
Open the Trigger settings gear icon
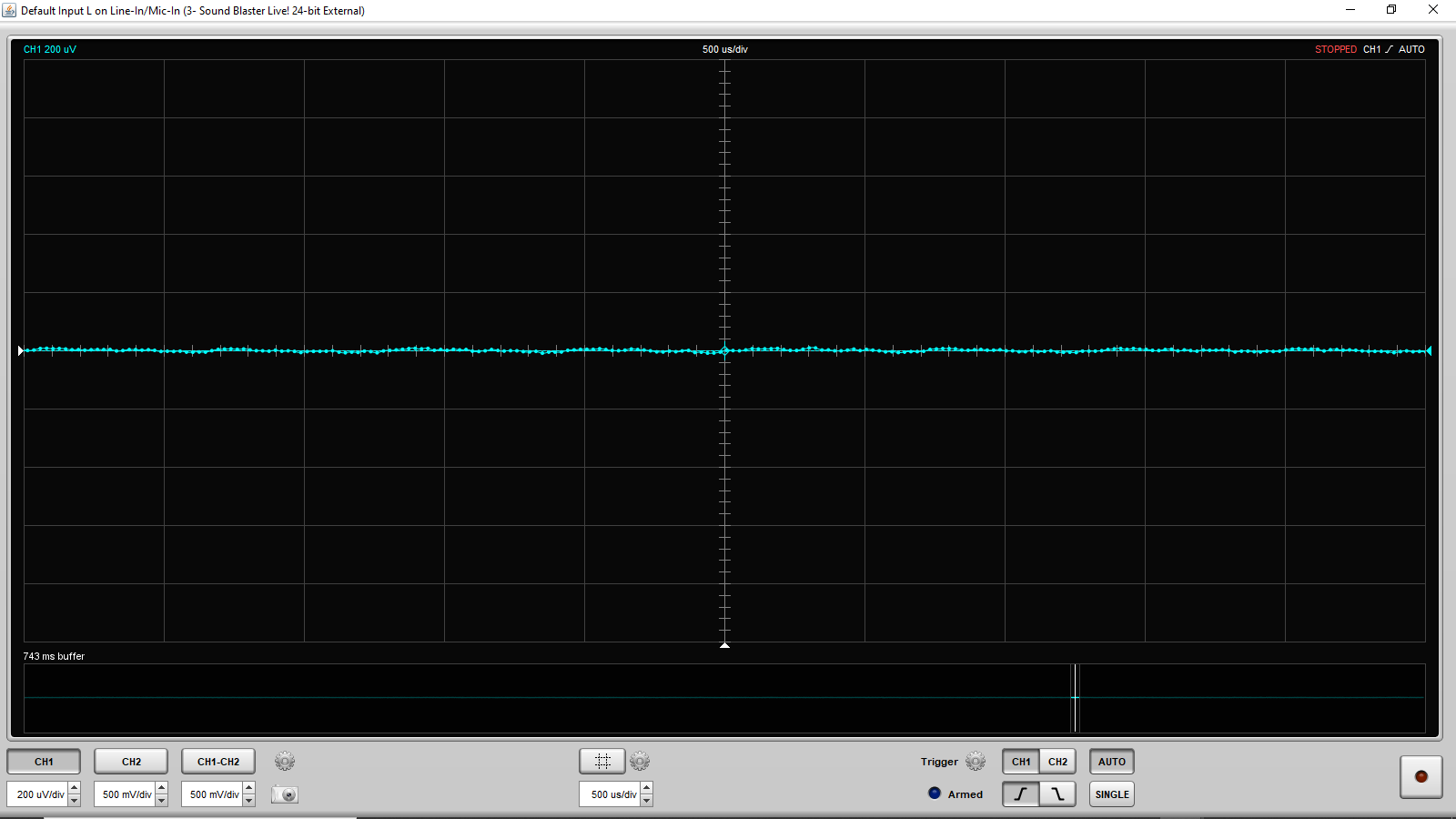click(976, 762)
